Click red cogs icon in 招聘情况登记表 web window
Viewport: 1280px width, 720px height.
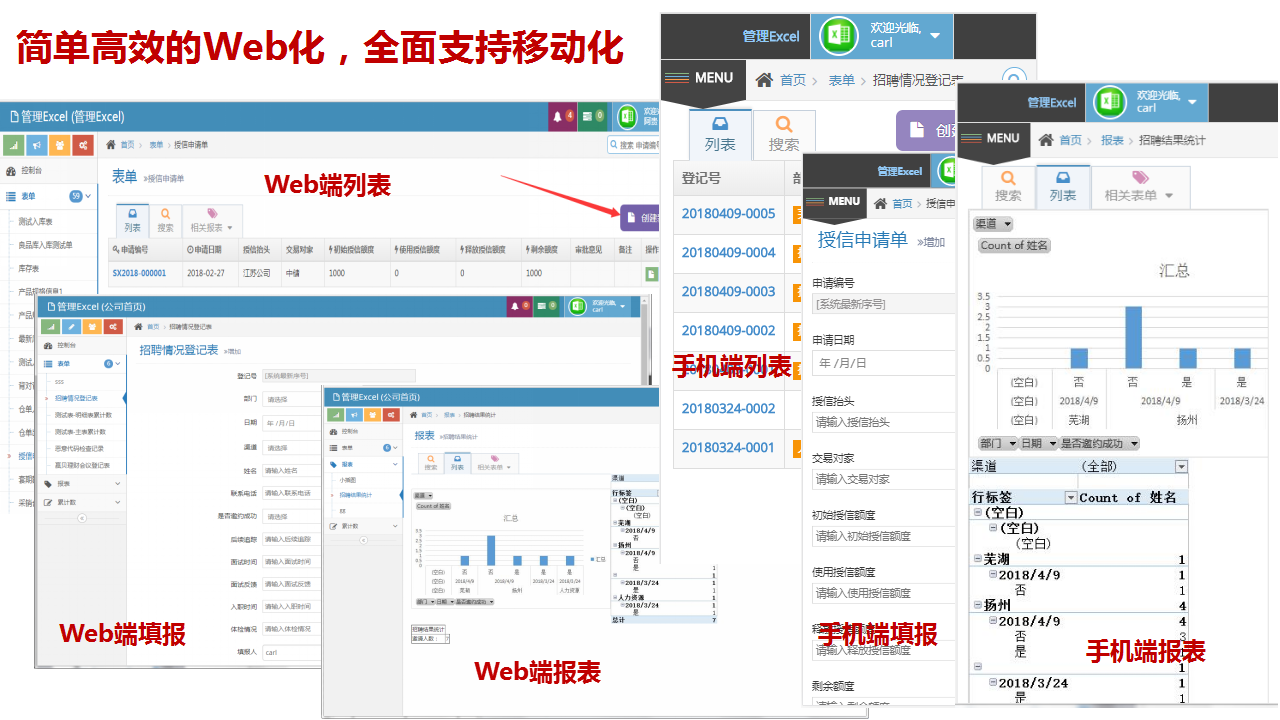[x=114, y=326]
